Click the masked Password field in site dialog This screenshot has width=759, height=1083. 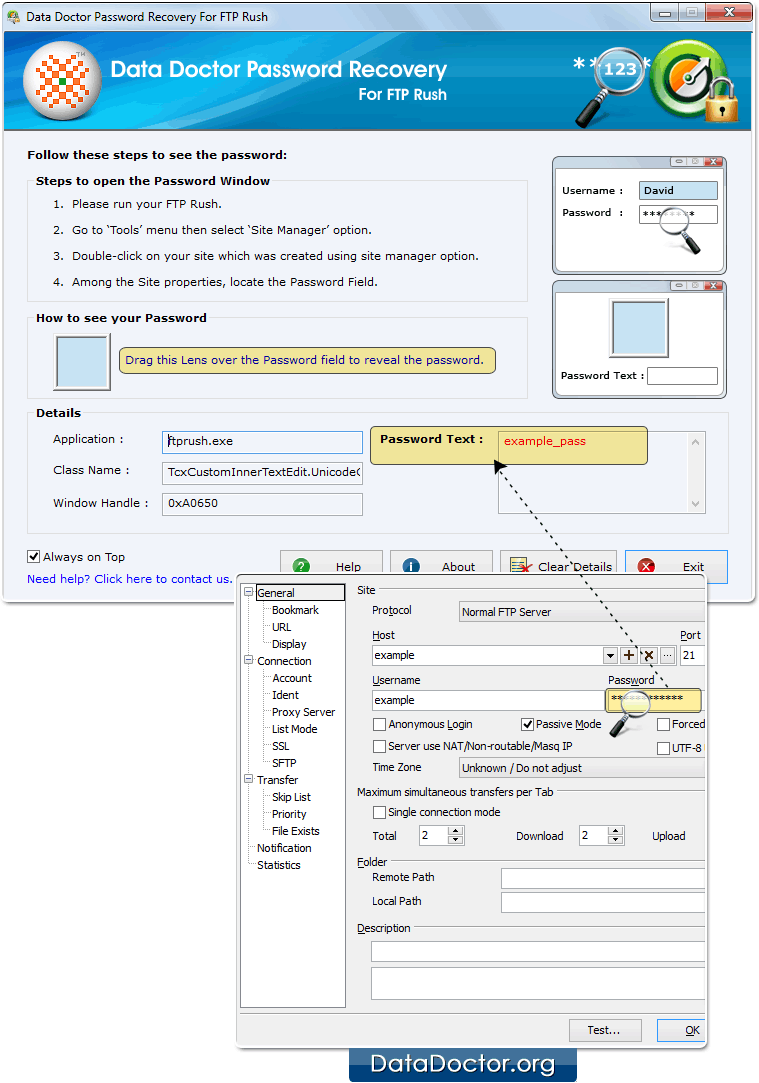653,700
